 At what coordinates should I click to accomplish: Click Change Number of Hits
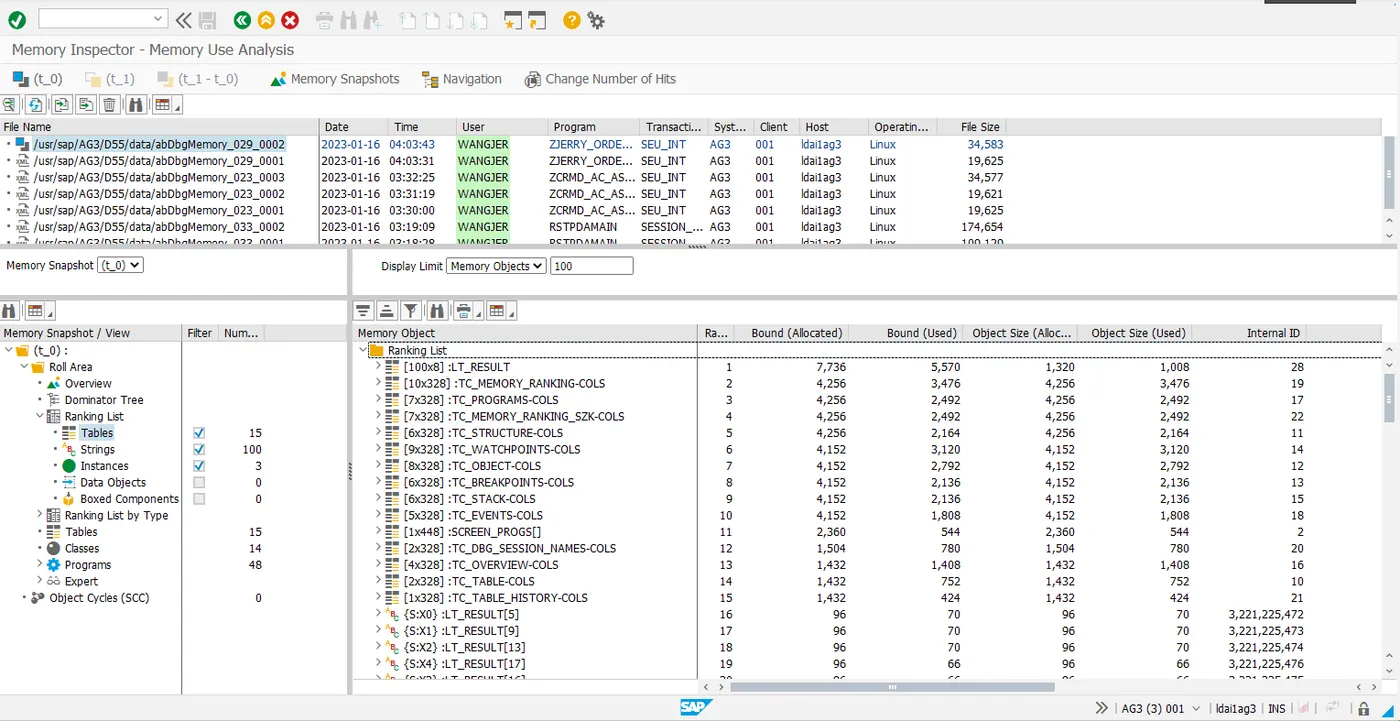600,79
